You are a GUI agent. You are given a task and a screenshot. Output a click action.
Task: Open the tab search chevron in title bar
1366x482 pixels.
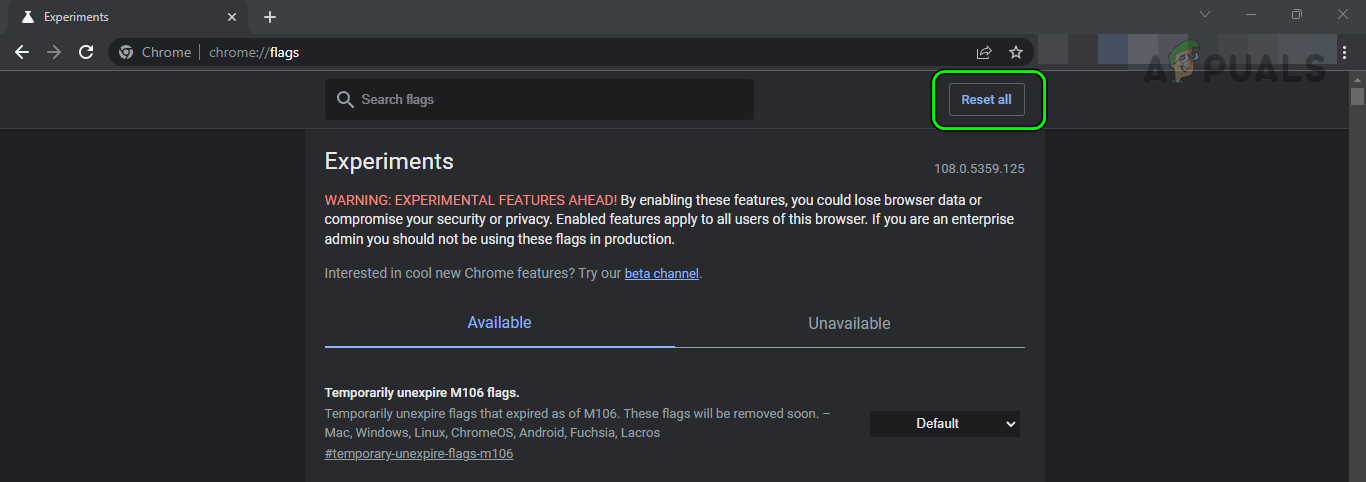coord(1205,14)
